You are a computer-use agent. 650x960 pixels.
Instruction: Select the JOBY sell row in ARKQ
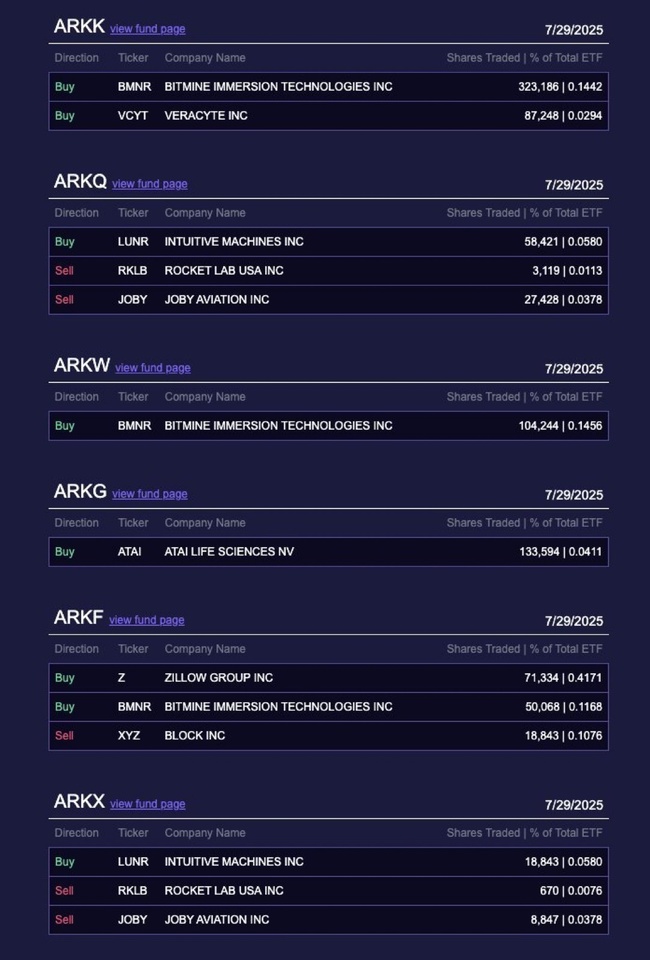point(329,299)
